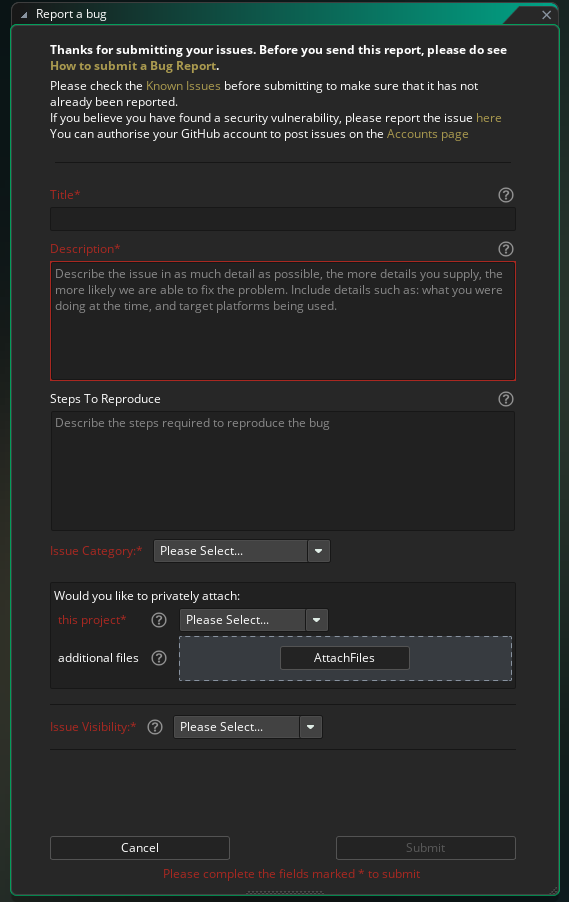Click inside the Description text area
Image resolution: width=569 pixels, height=902 pixels.
(282, 321)
